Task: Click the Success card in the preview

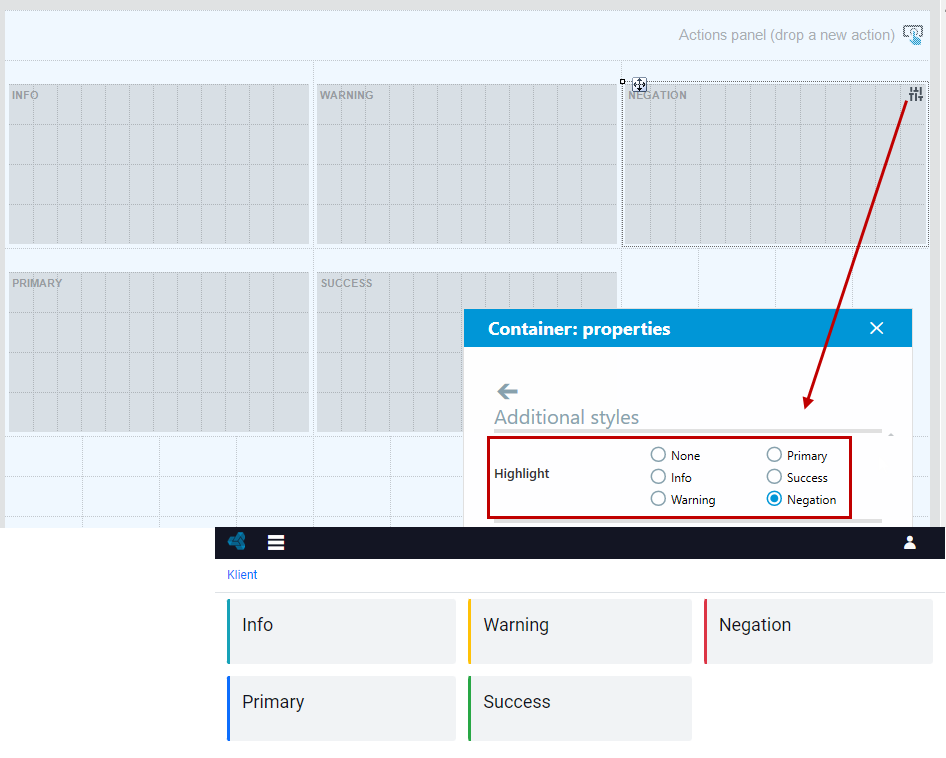Action: [x=580, y=709]
